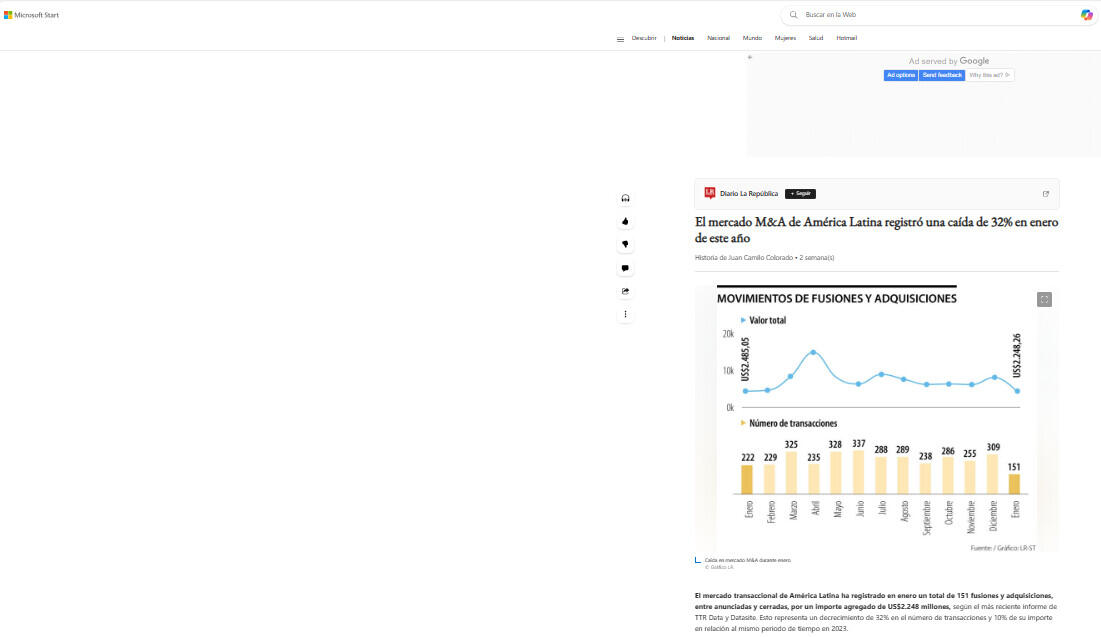Open more options three-dot menu
The width and height of the screenshot is (1101, 637).
(x=625, y=314)
